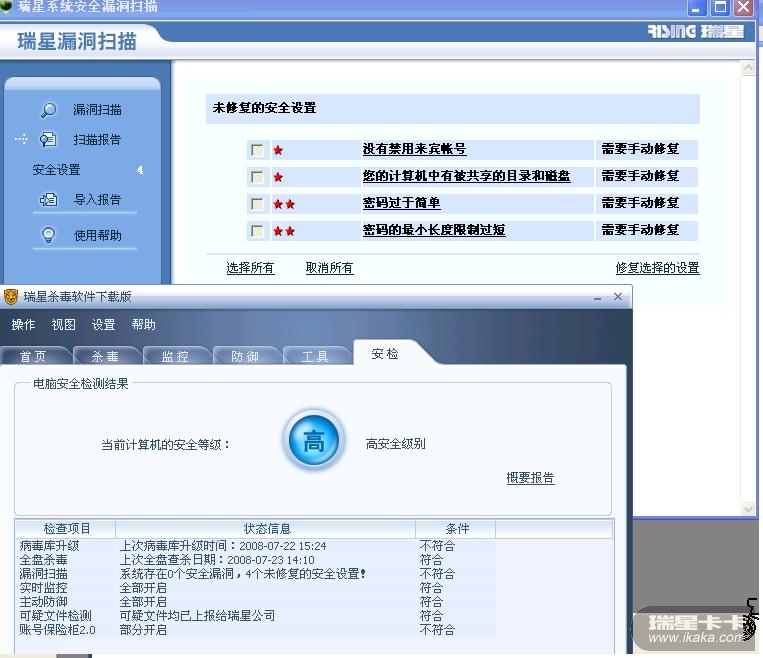Check the box for 密码过于简单

257,204
